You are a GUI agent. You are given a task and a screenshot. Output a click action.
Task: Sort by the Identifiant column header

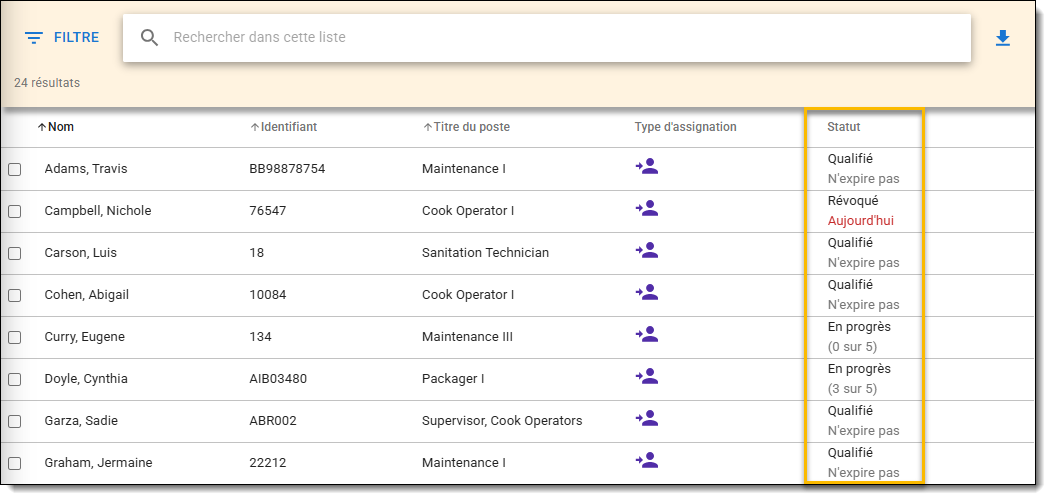click(x=288, y=127)
